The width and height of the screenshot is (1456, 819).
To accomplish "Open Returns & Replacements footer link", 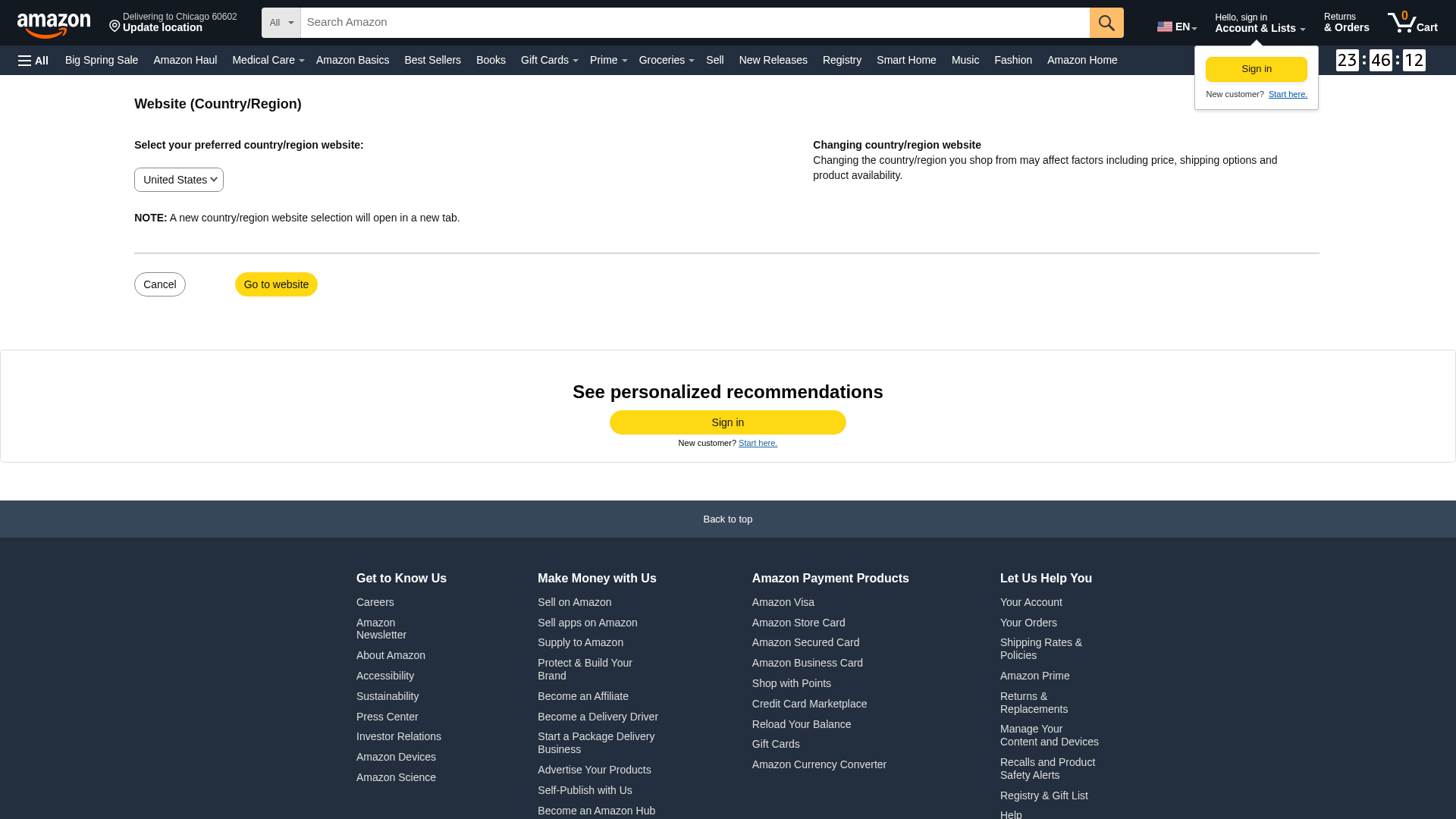I will [x=1034, y=703].
